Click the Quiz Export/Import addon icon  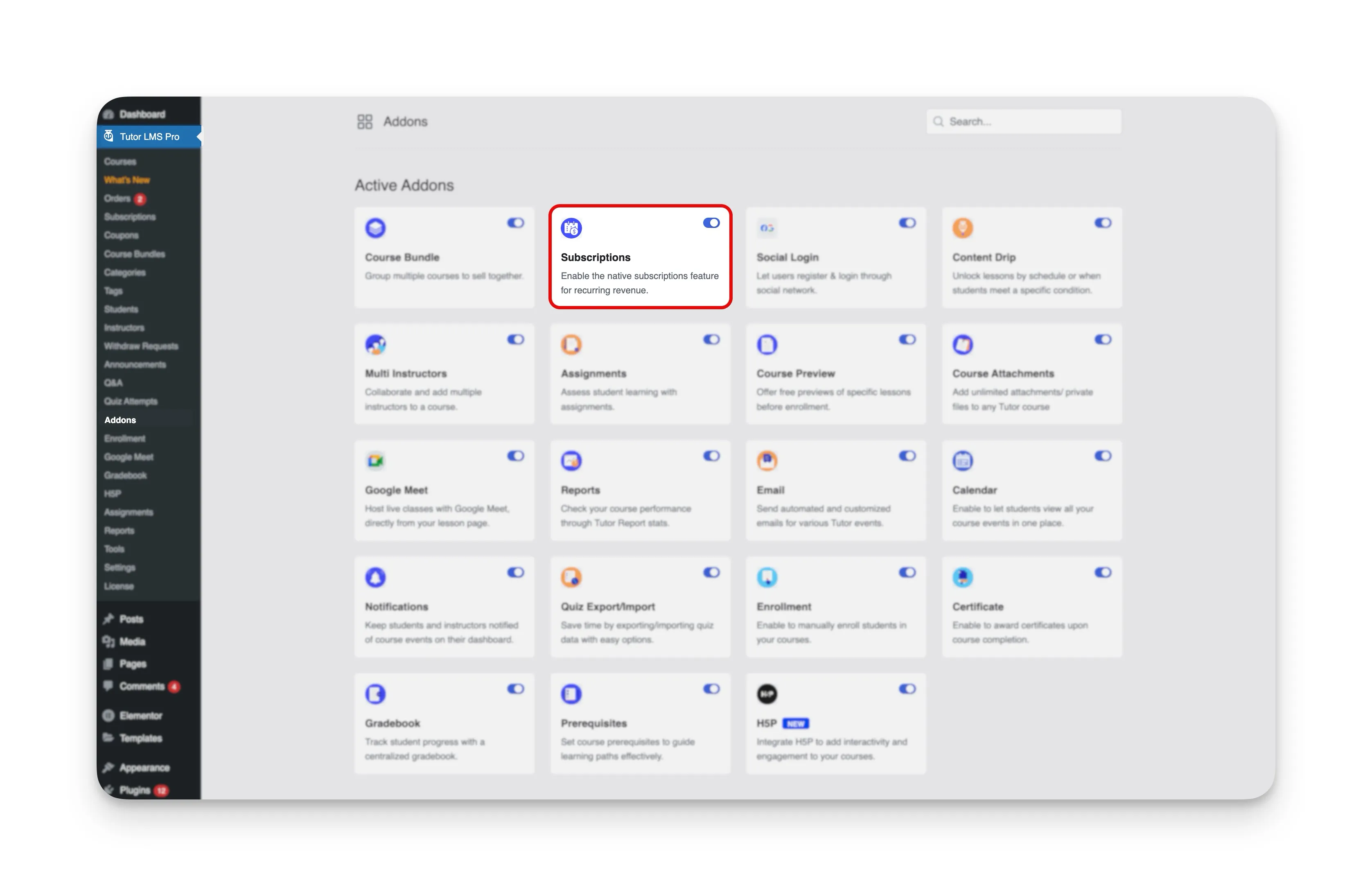pyautogui.click(x=571, y=577)
